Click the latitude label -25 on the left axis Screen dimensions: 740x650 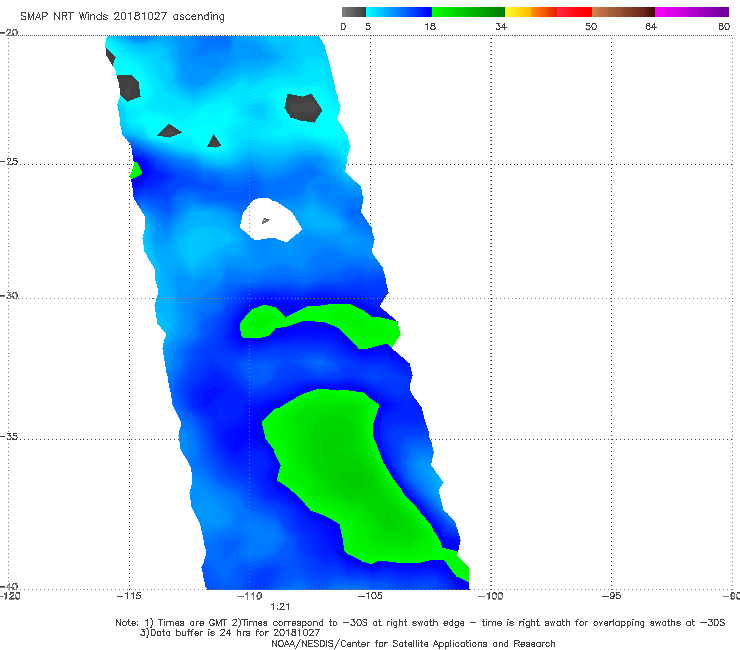tap(9, 161)
